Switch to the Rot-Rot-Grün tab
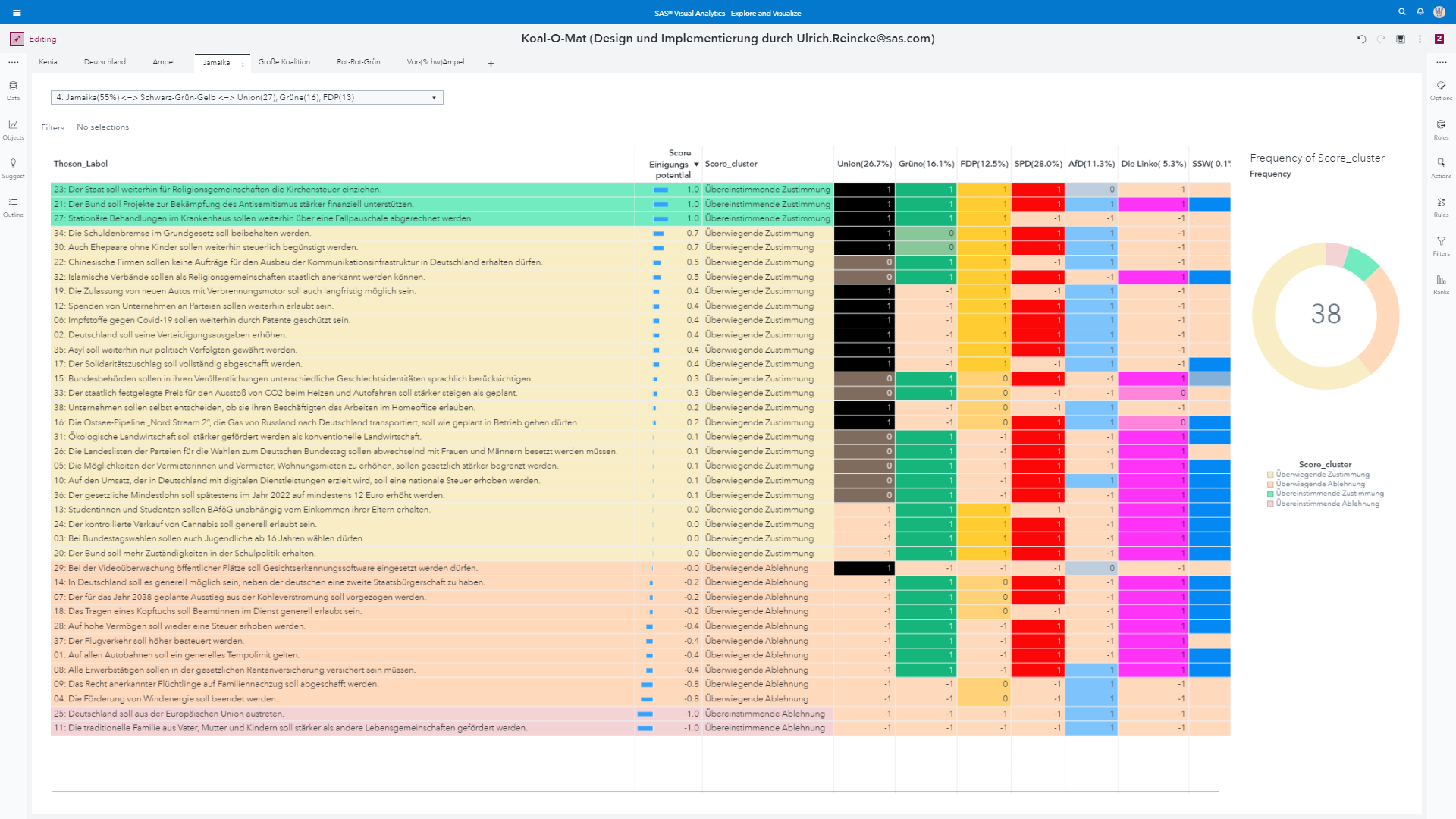This screenshot has height=819, width=1456. 358,62
